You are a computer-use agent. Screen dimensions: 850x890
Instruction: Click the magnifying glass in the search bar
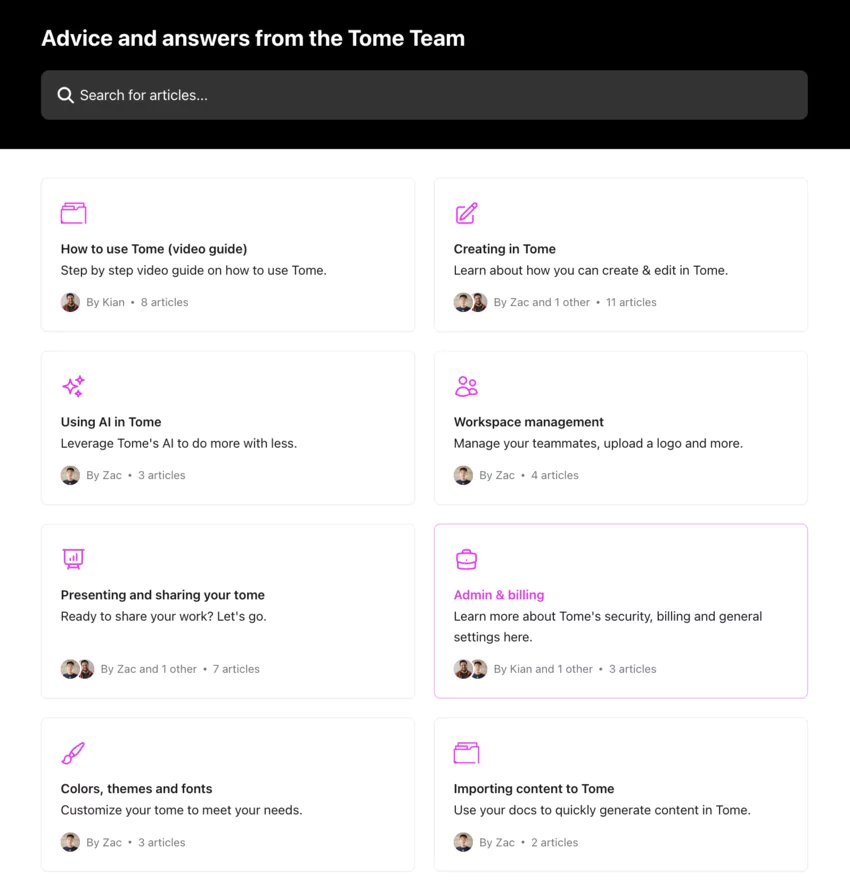pos(65,94)
